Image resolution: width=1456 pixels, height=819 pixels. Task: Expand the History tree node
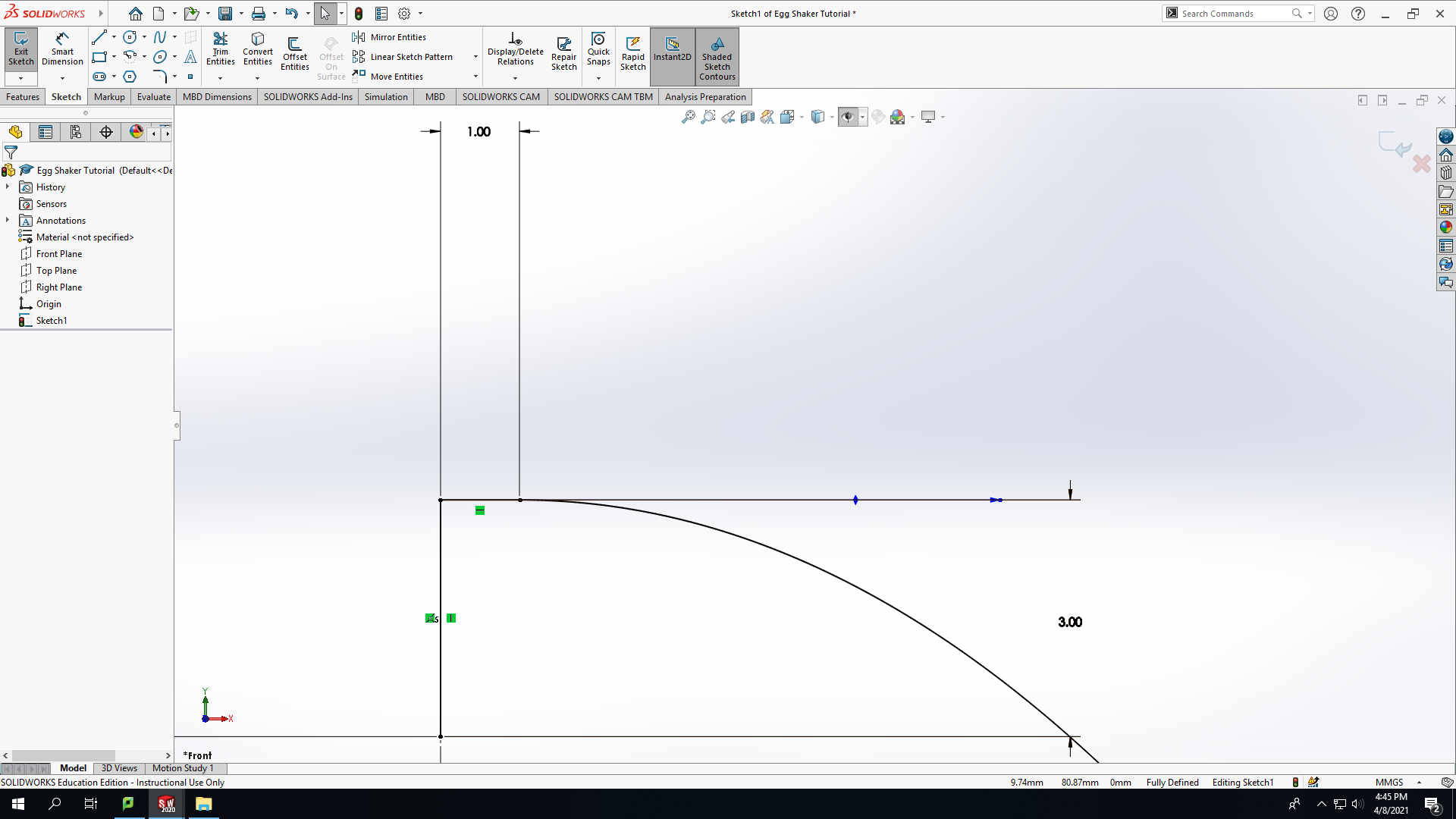click(8, 187)
